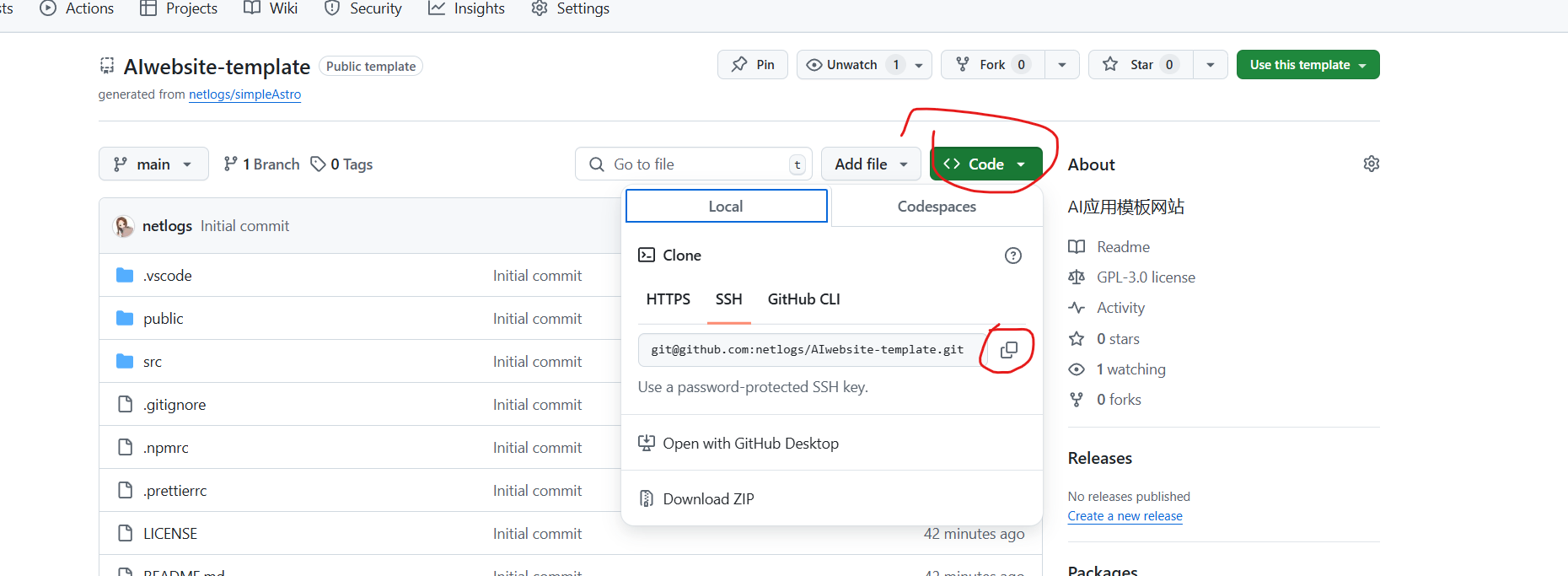Open the Wiki tab
This screenshot has width=1568, height=576.
click(271, 8)
